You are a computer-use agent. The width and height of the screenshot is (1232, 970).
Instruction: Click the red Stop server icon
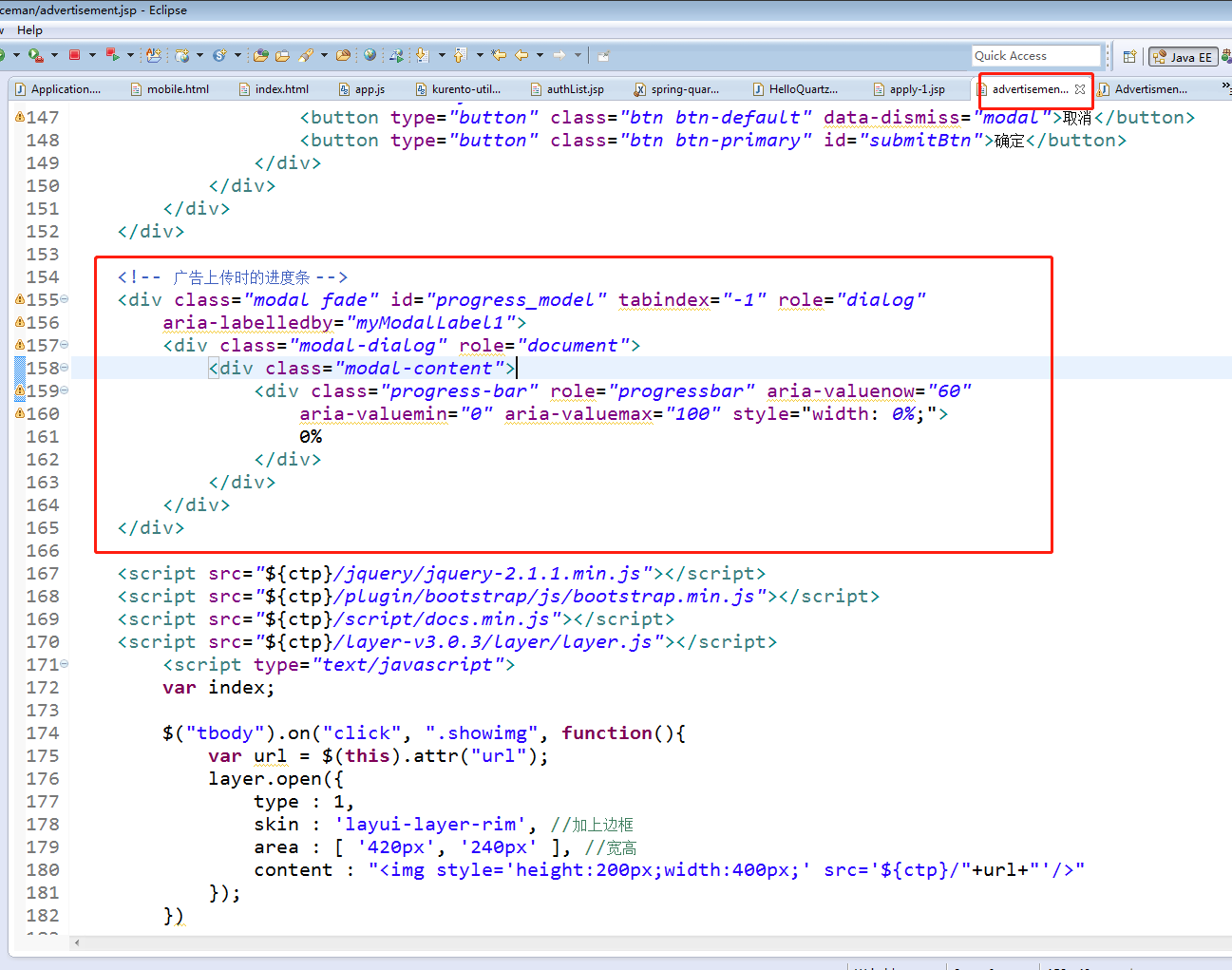point(74,55)
